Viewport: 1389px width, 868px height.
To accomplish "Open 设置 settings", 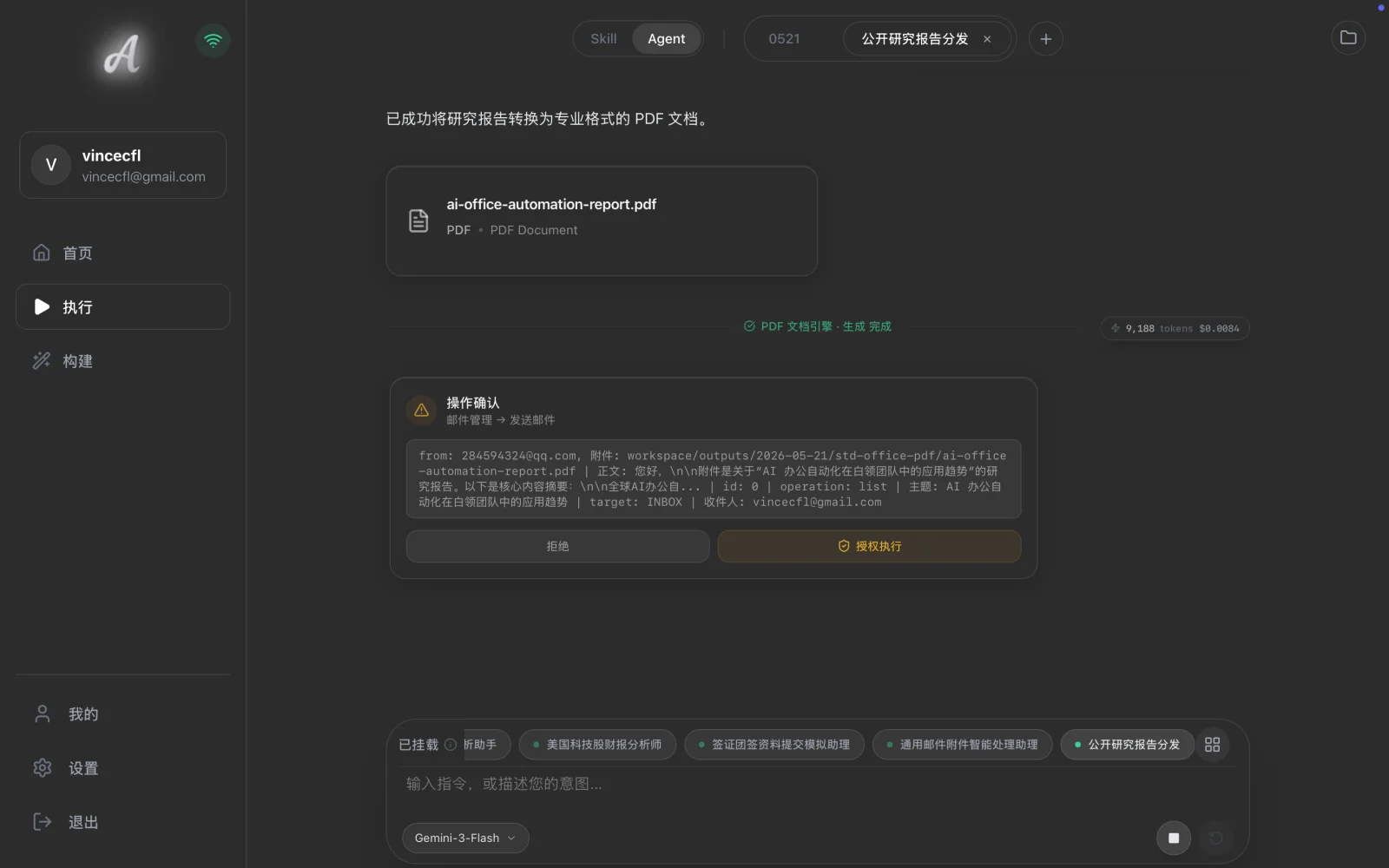I will (122, 767).
